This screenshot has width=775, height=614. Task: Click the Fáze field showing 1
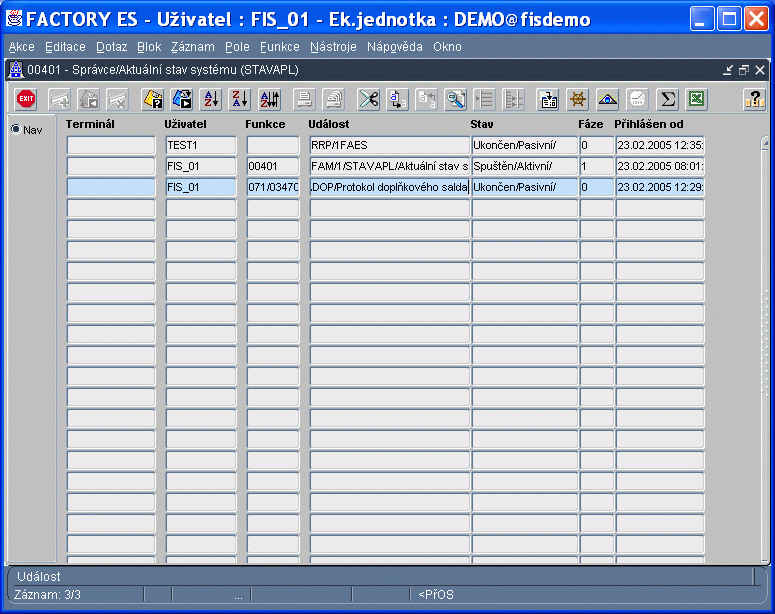point(597,166)
